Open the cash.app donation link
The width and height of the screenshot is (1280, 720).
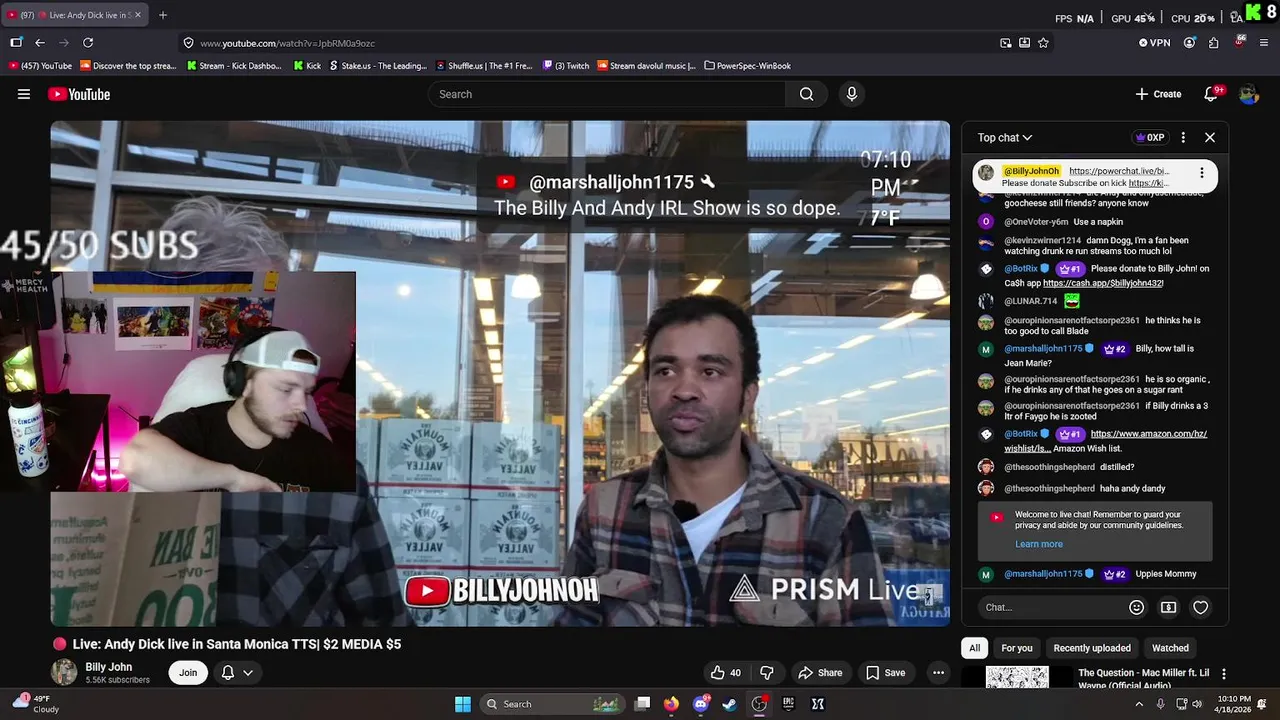click(x=1103, y=283)
